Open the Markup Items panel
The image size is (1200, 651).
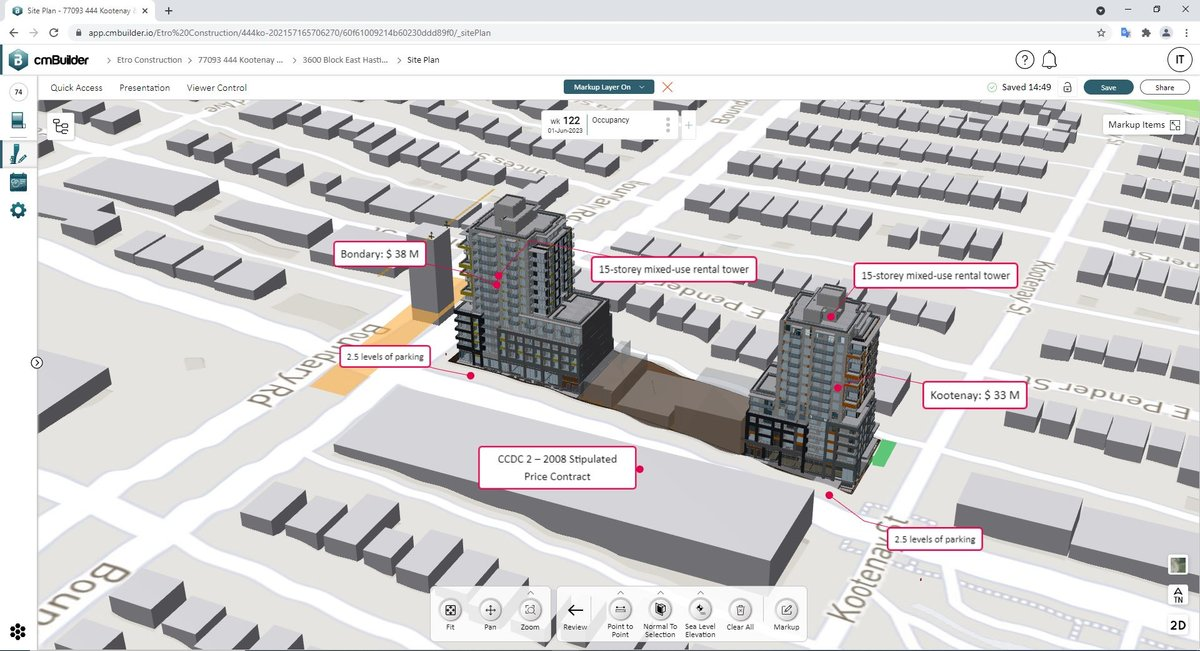pyautogui.click(x=1145, y=125)
